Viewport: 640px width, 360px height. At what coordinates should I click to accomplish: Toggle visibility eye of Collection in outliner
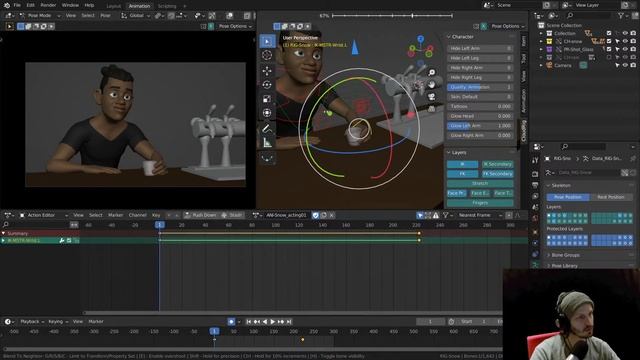point(625,33)
